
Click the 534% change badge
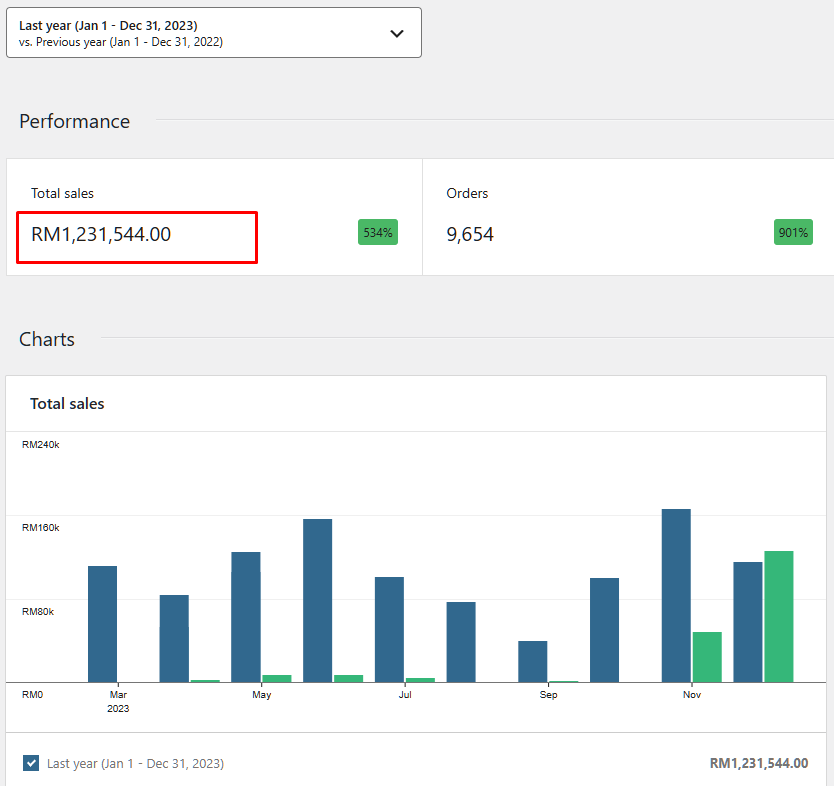point(378,232)
